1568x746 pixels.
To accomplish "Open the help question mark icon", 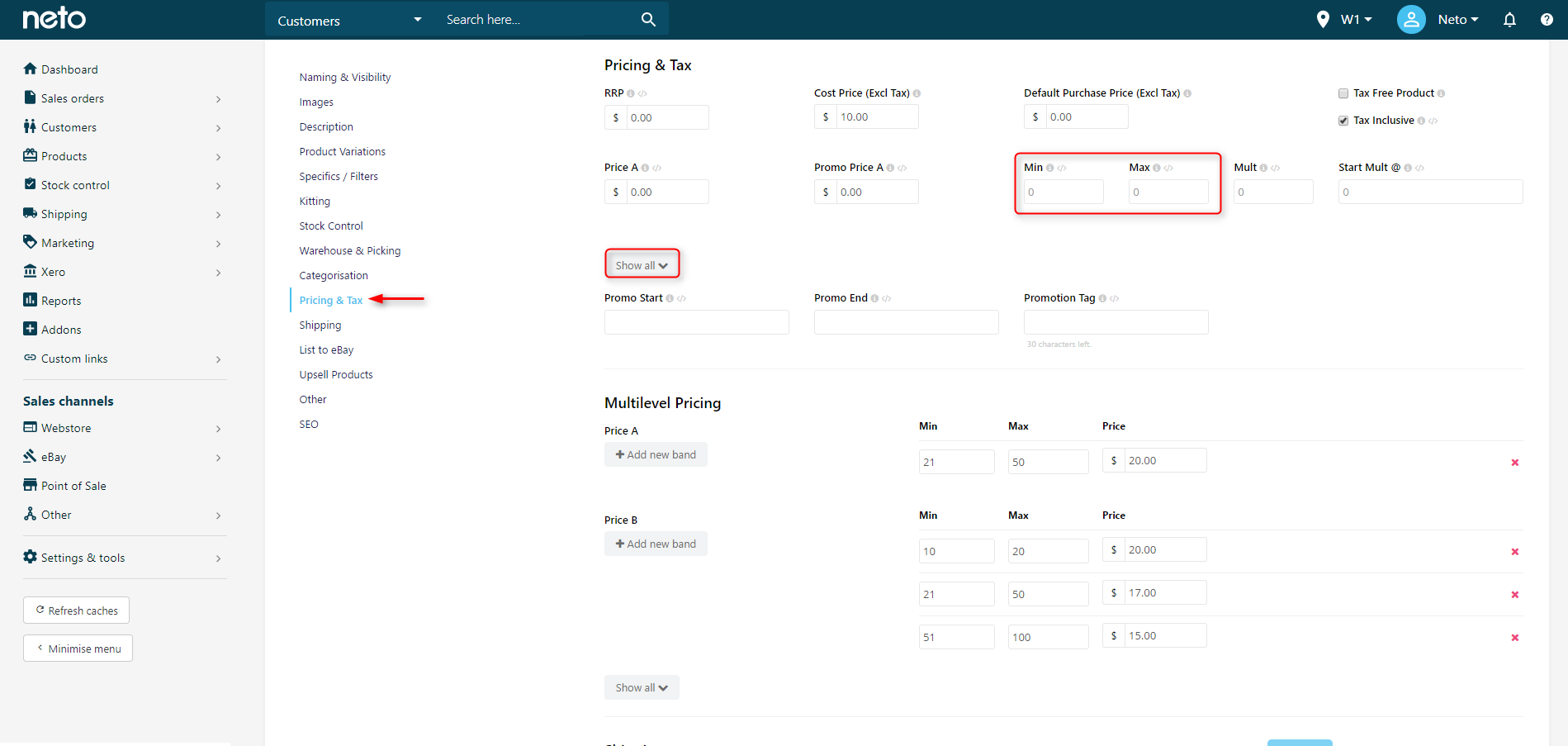I will tap(1547, 20).
